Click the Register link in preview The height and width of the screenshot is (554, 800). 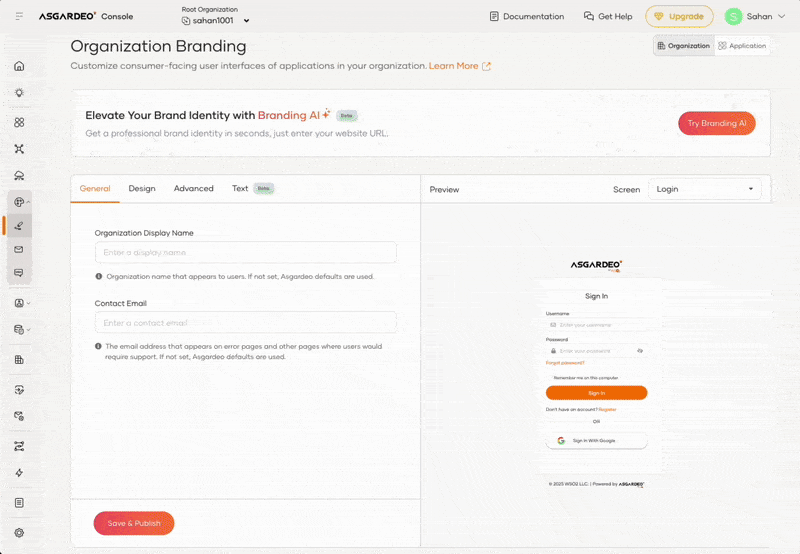click(x=607, y=410)
